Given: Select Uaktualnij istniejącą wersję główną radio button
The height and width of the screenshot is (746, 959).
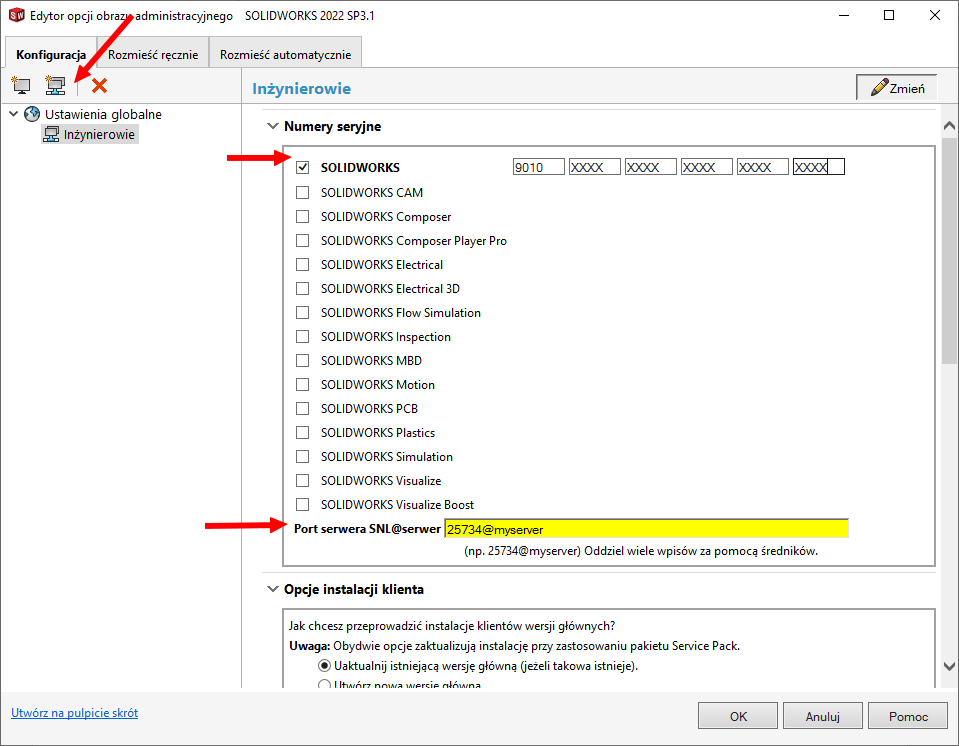Looking at the screenshot, I should pyautogui.click(x=324, y=665).
